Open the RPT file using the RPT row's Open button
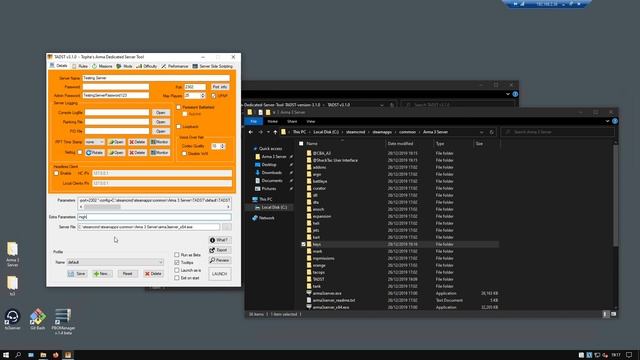 tap(116, 142)
